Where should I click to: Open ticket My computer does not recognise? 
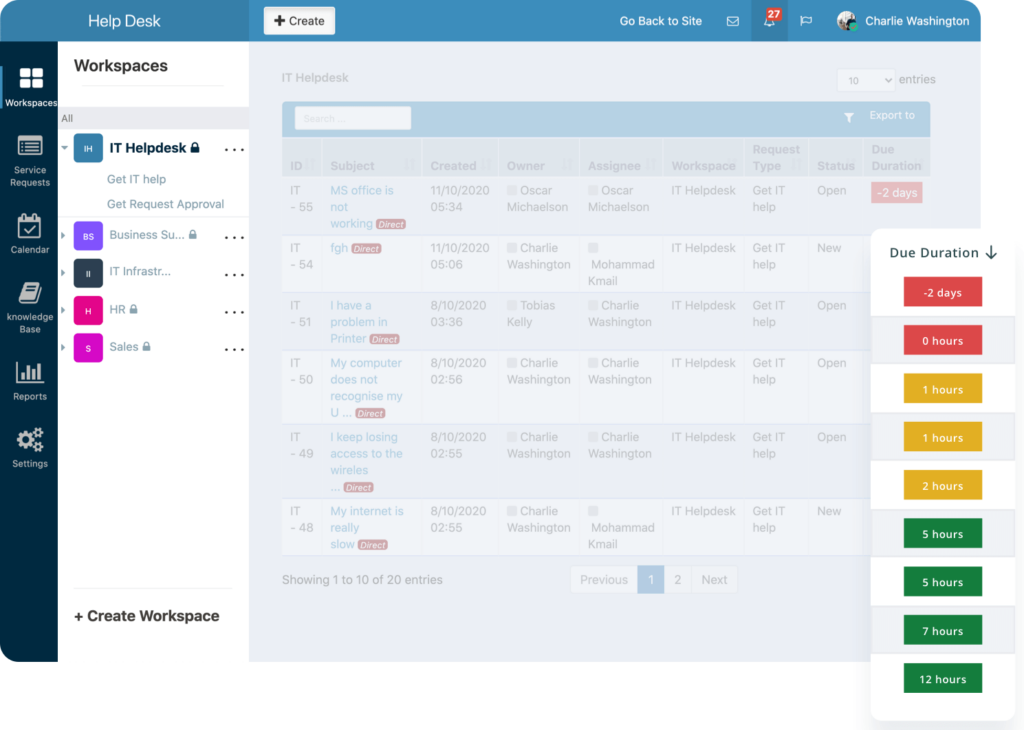coord(366,388)
